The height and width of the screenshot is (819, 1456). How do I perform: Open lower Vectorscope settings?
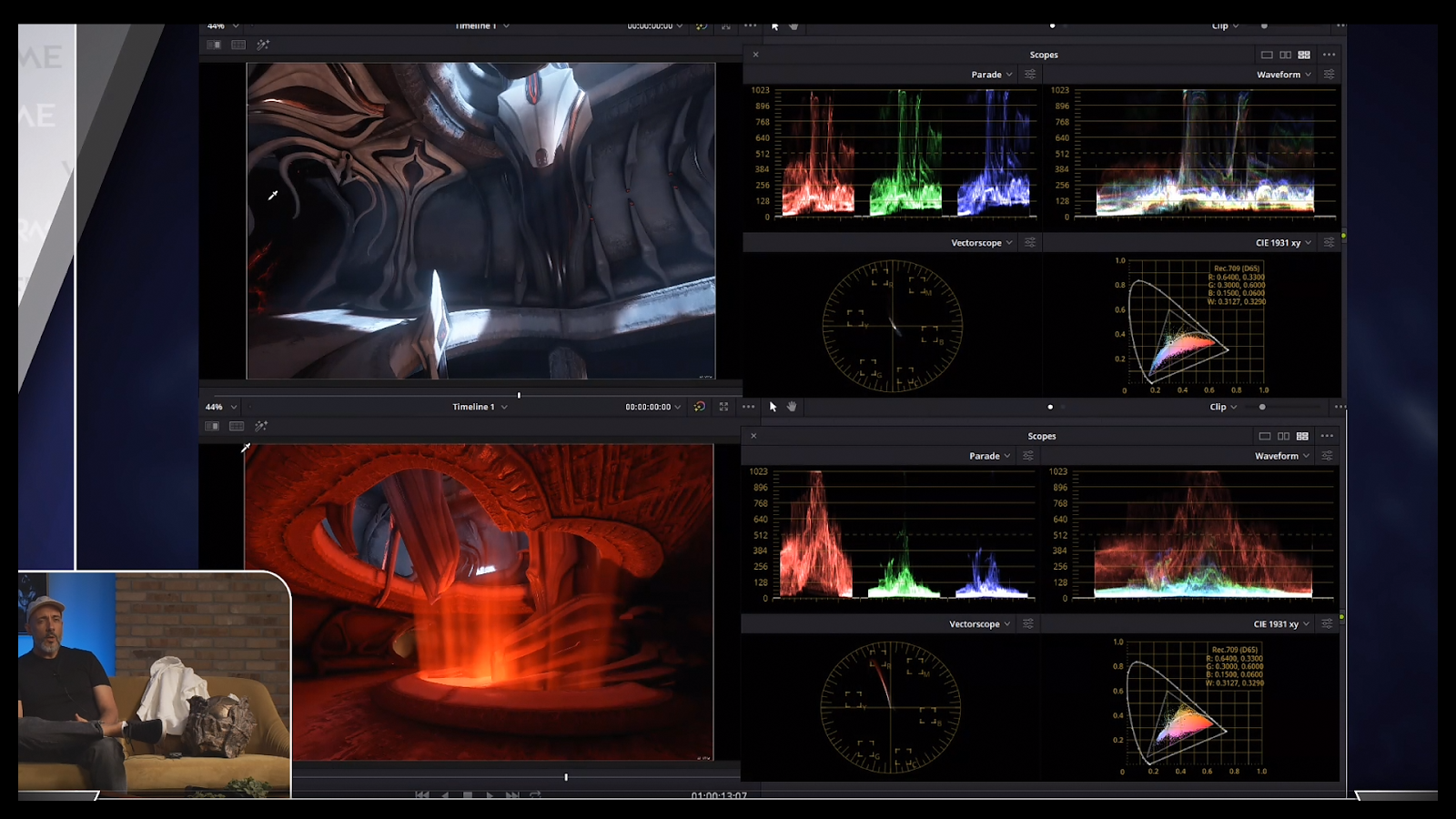pyautogui.click(x=1028, y=624)
